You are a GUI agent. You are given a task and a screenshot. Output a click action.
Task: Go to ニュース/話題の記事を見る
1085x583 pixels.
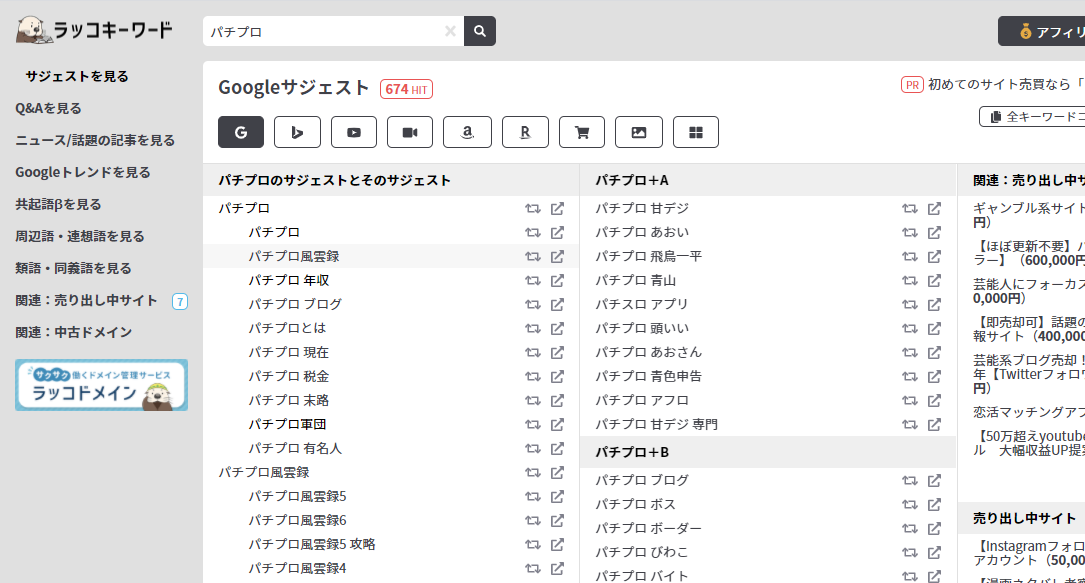pos(95,140)
